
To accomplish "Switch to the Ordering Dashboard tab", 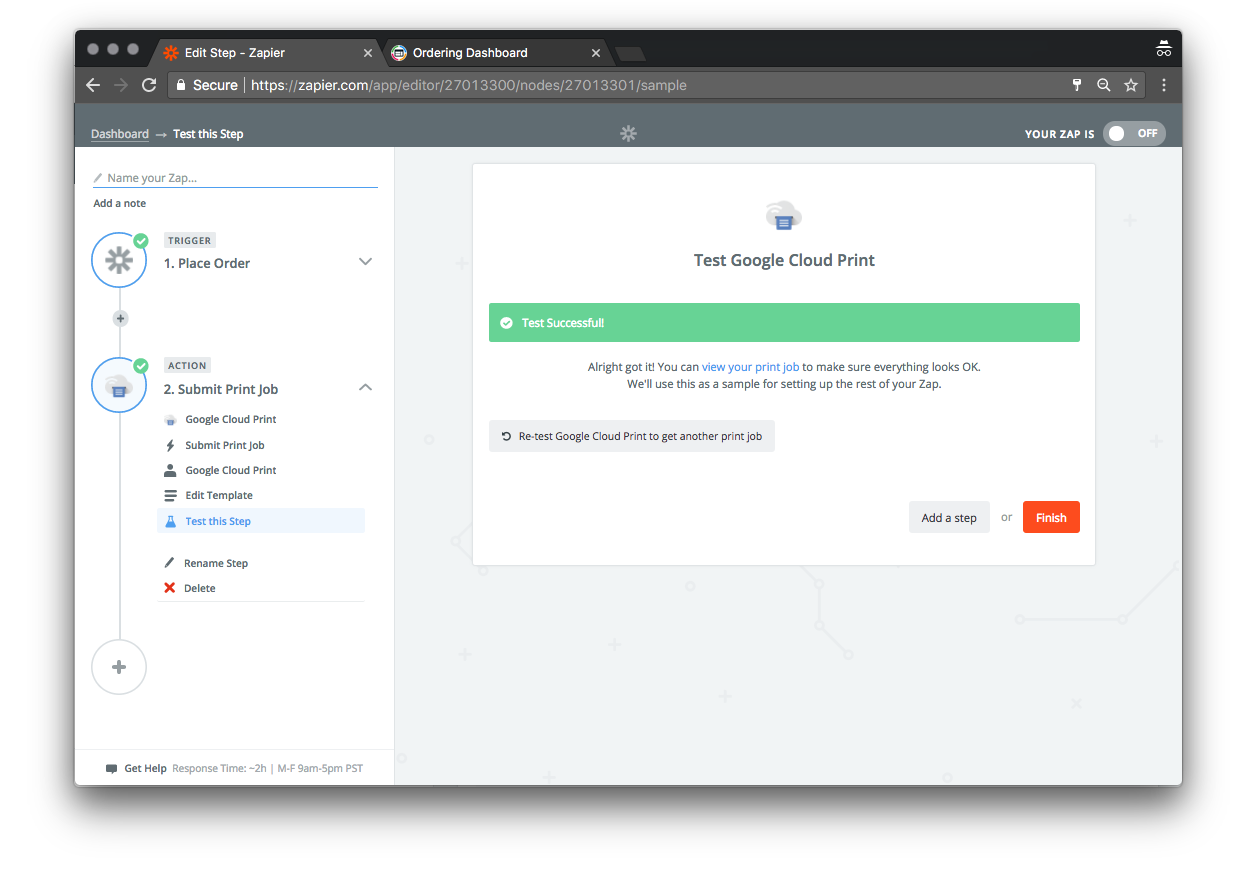I will (497, 53).
